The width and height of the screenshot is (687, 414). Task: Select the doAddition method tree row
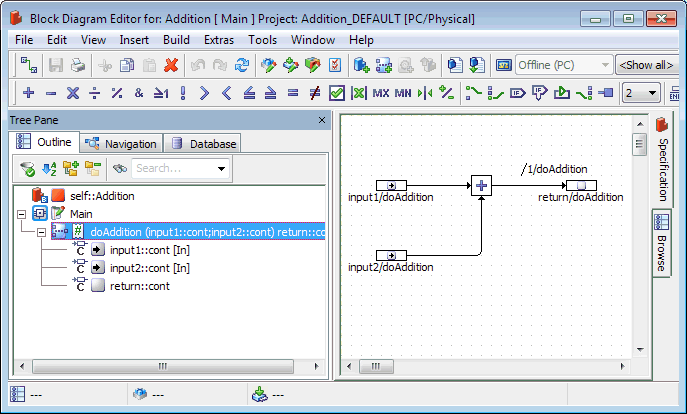pos(188,232)
